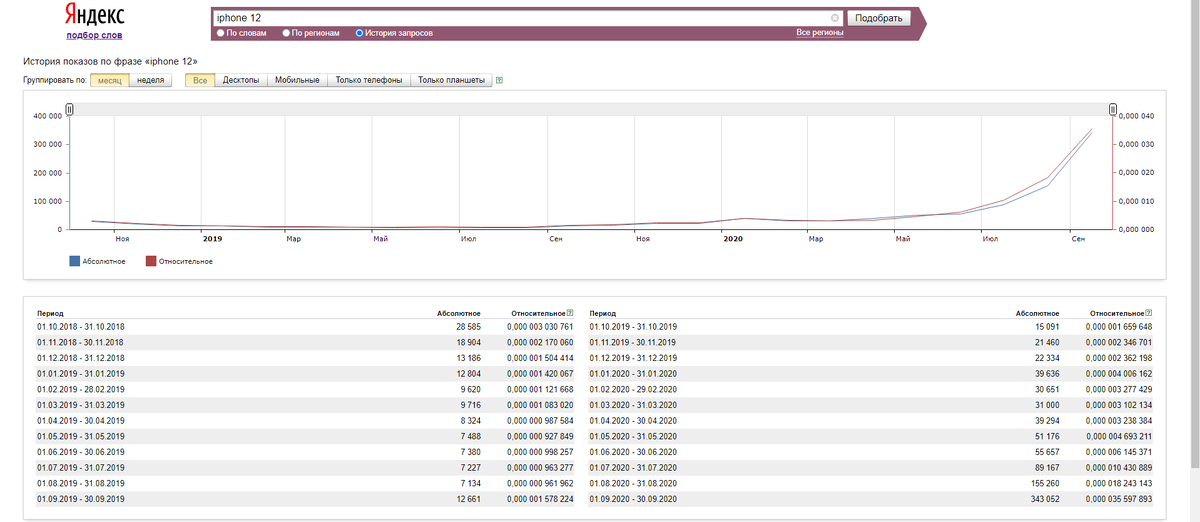Group the data by месяц
1200x522 pixels.
pyautogui.click(x=109, y=80)
